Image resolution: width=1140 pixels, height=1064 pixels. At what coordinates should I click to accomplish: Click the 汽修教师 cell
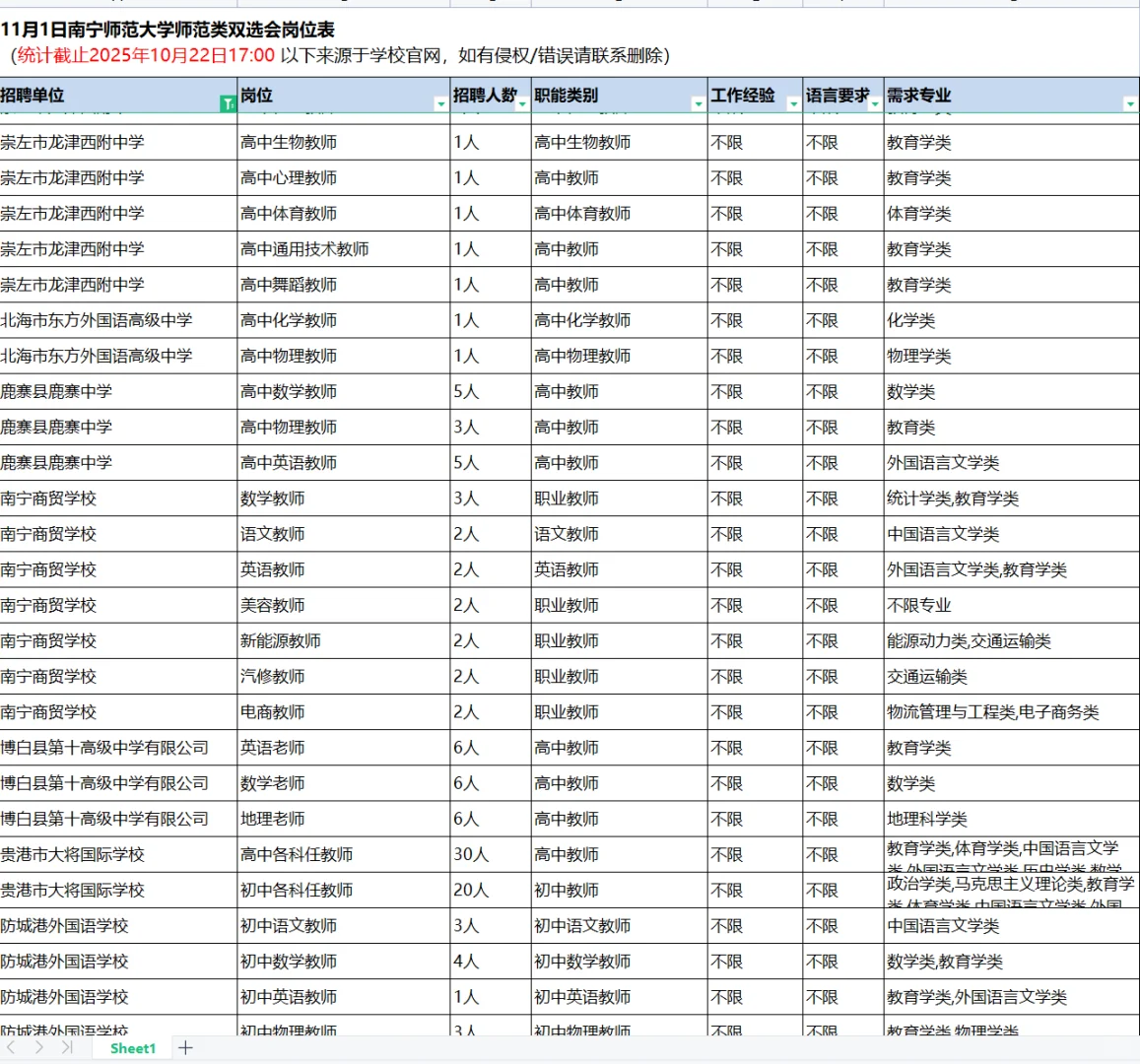[x=343, y=677]
